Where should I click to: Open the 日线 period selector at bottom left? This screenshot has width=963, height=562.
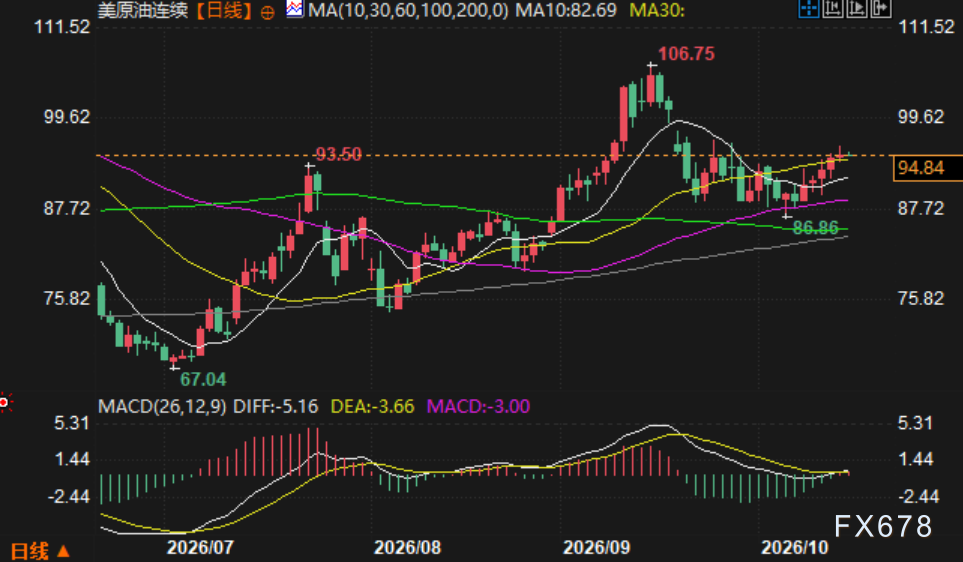tap(40, 551)
